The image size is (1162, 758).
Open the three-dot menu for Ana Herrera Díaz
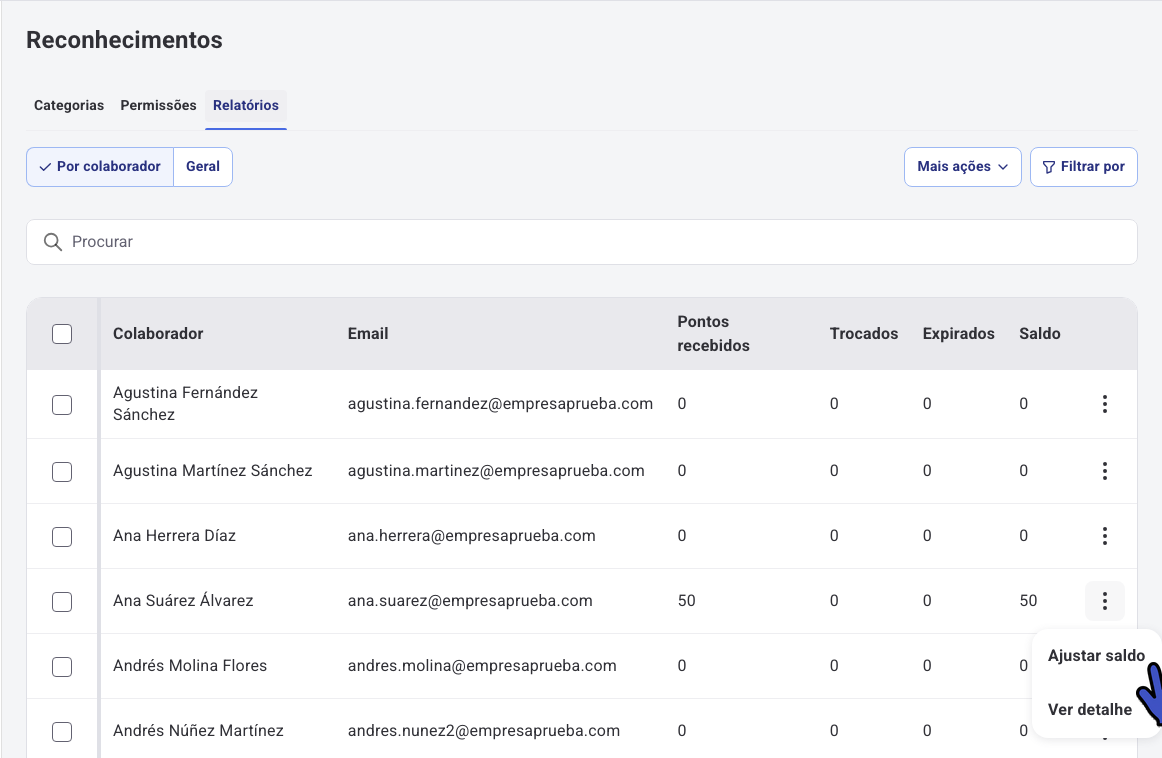tap(1104, 536)
